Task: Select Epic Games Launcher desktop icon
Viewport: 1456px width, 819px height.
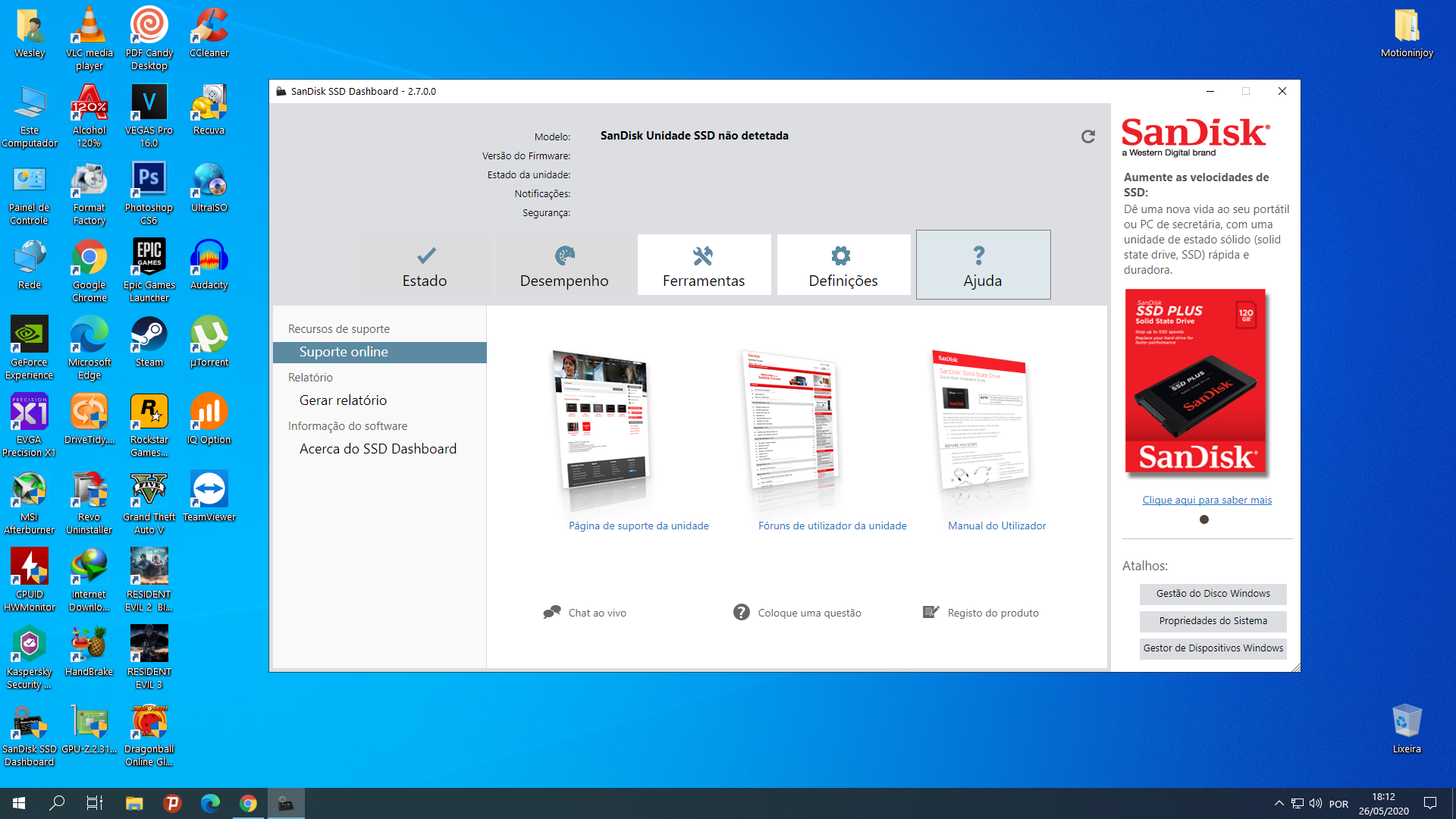Action: (x=149, y=271)
